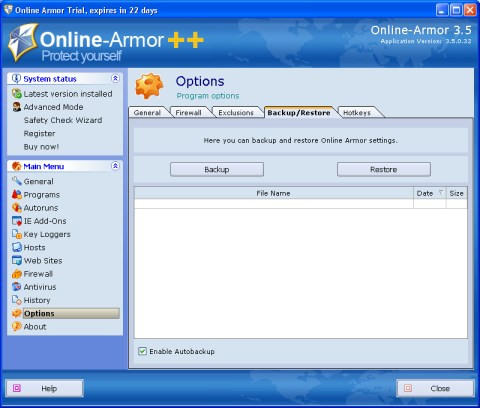Click the Latest version installed icon
This screenshot has height=408, width=480.
pos(17,94)
